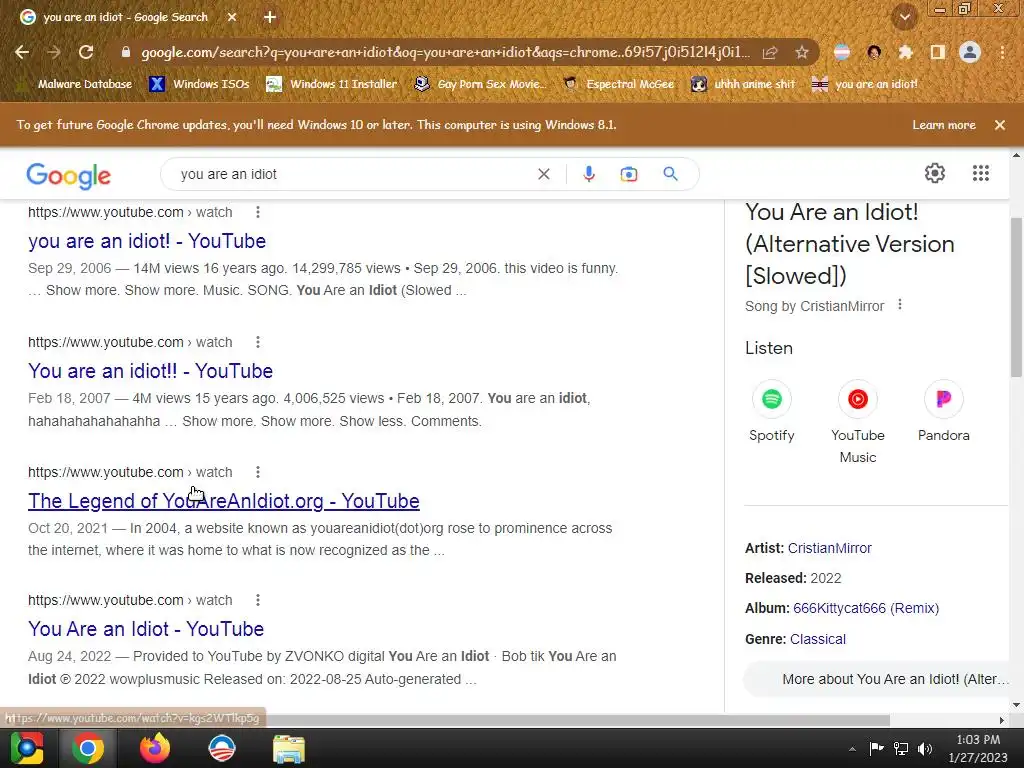Open the Espectral McGee bookmark

[x=618, y=84]
